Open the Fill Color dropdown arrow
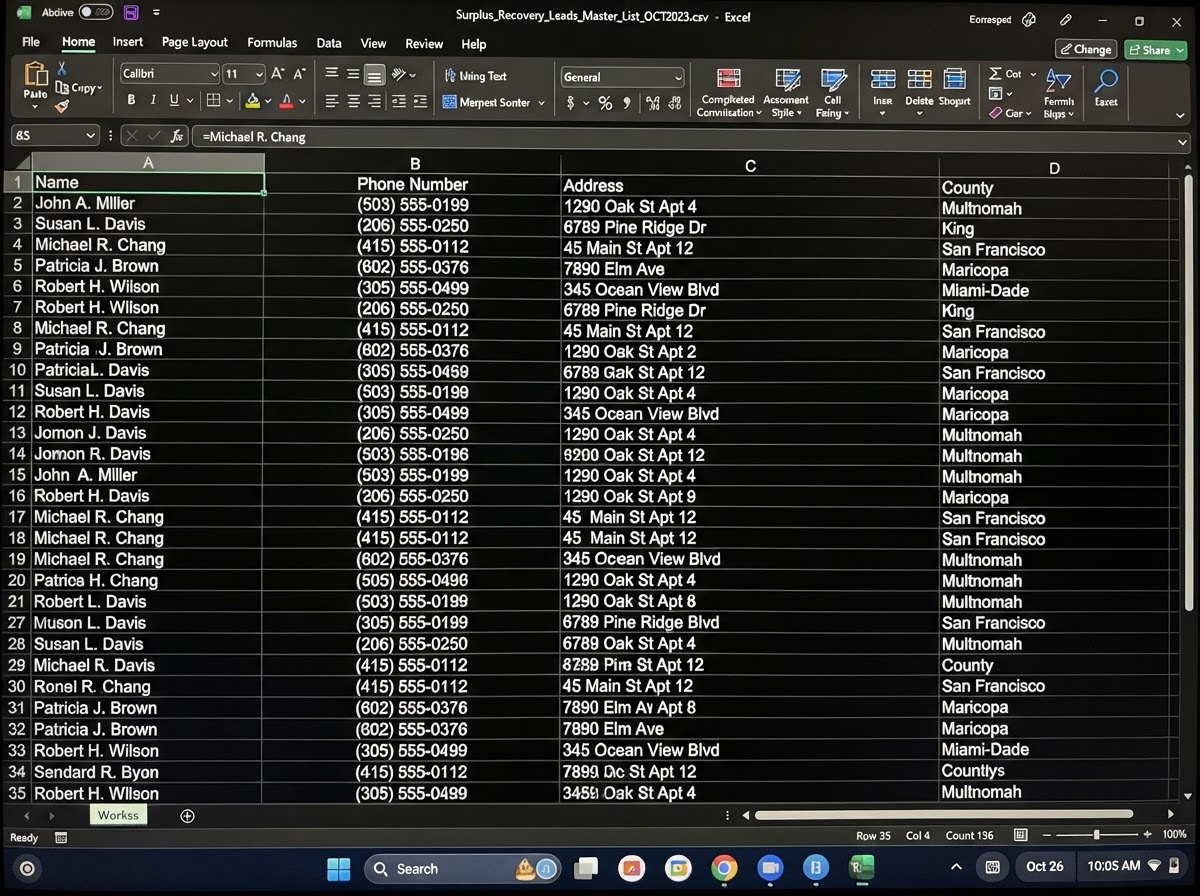This screenshot has width=1200, height=896. (x=269, y=101)
